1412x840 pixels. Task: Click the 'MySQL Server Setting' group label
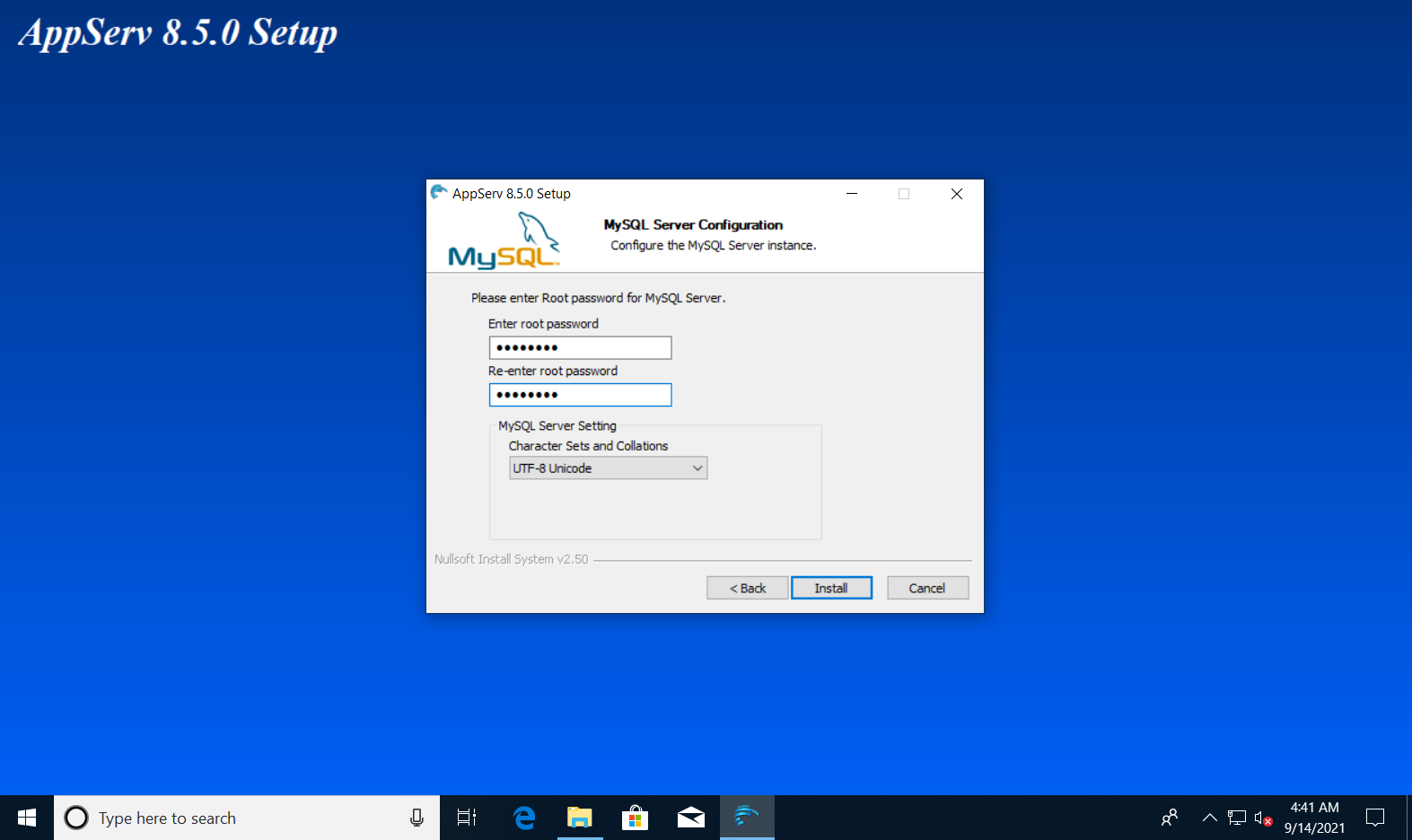tap(557, 426)
